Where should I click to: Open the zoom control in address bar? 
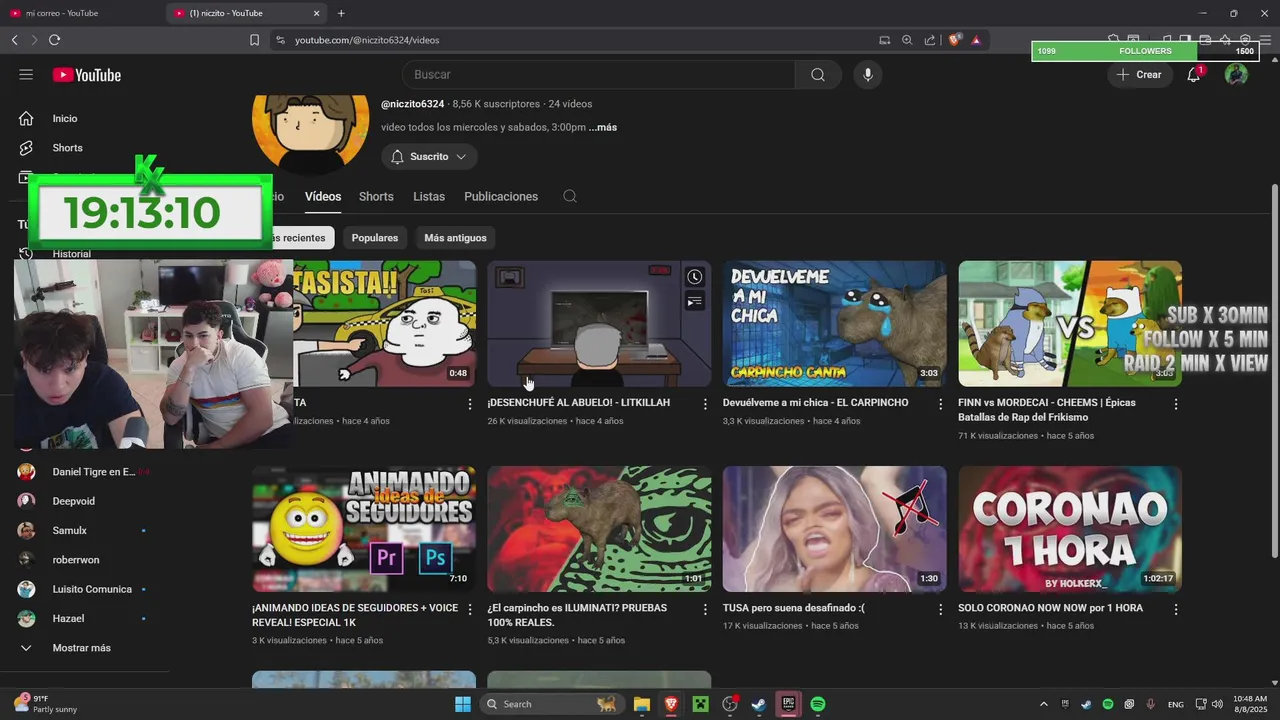pyautogui.click(x=907, y=40)
